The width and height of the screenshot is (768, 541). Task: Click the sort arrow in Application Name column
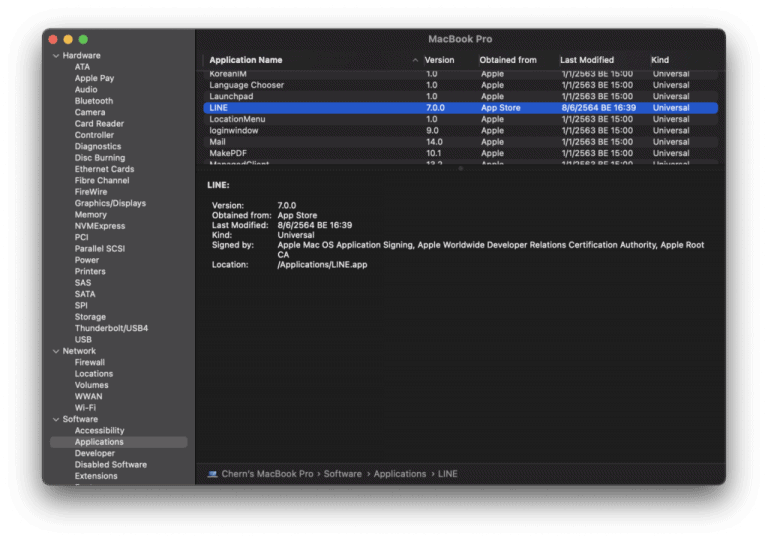pyautogui.click(x=415, y=60)
